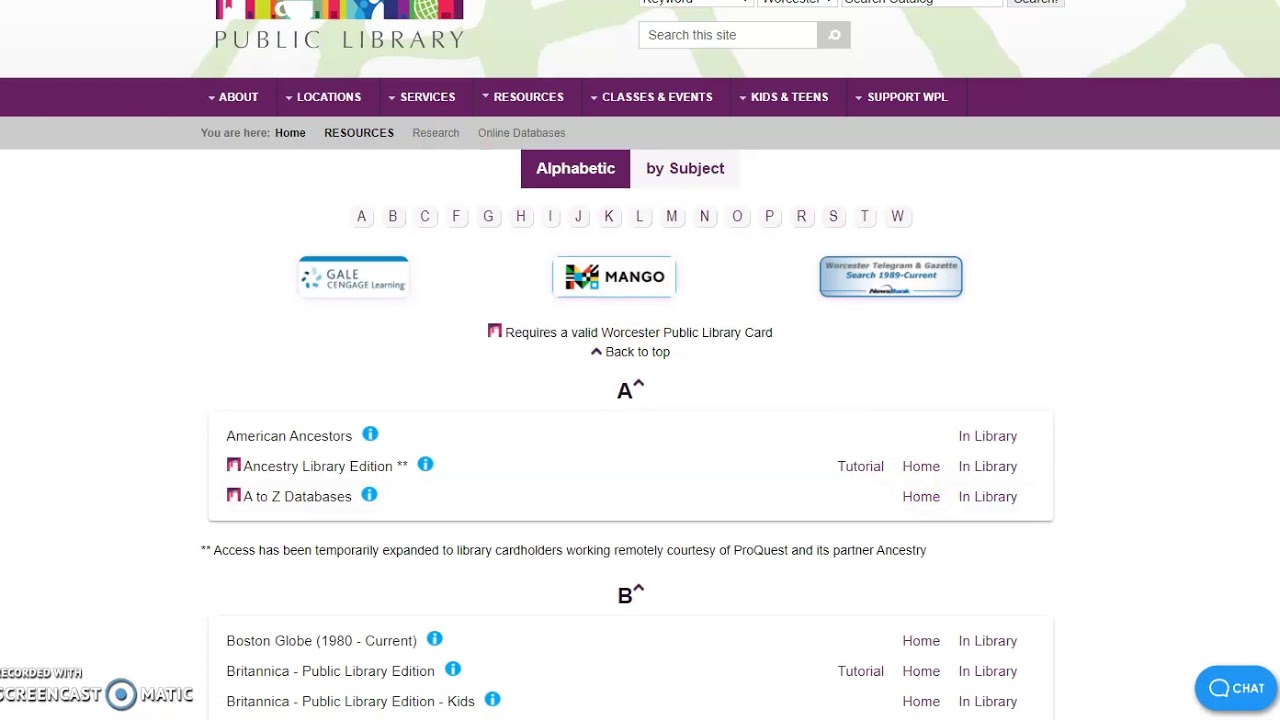The image size is (1280, 720).
Task: Jump to letter G
Action: point(488,216)
